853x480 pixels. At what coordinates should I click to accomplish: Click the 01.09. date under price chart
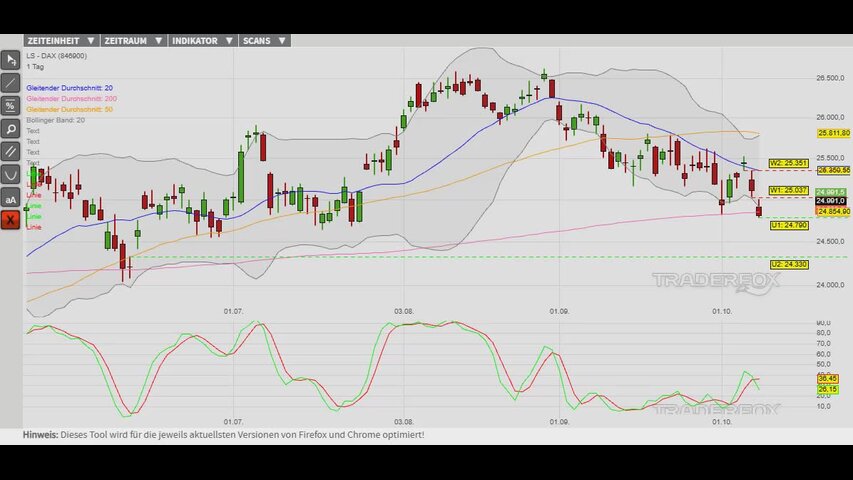(x=559, y=311)
